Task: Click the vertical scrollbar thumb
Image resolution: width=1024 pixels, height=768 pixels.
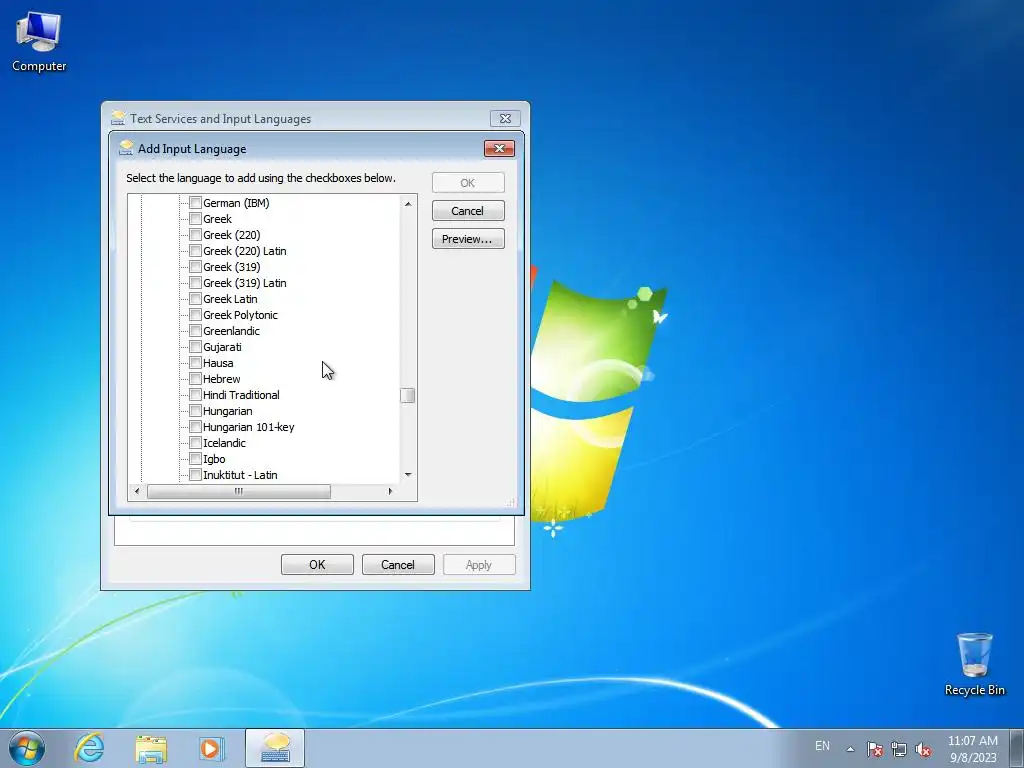Action: [x=408, y=395]
